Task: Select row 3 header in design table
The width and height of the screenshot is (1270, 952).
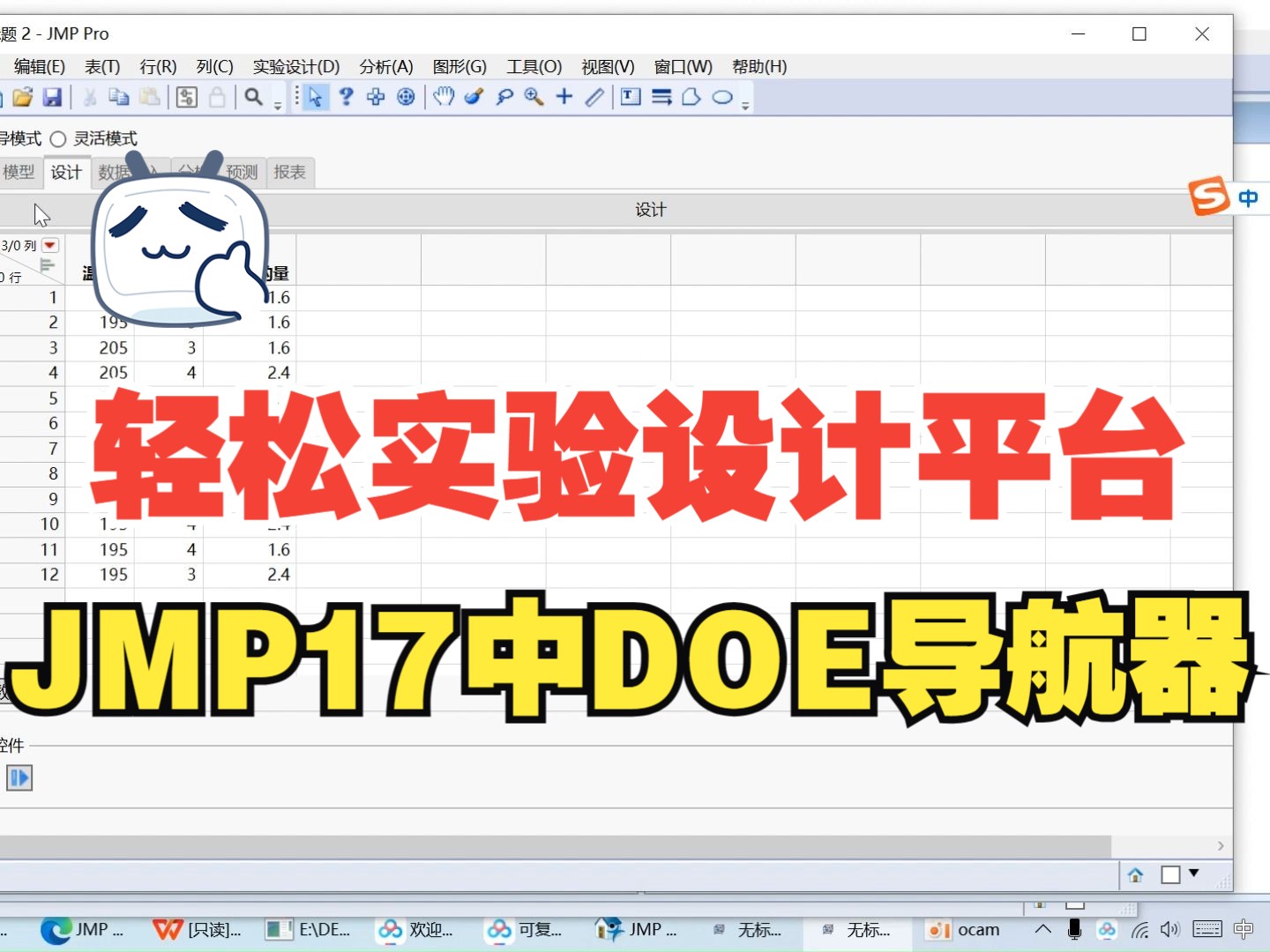Action: click(x=33, y=348)
